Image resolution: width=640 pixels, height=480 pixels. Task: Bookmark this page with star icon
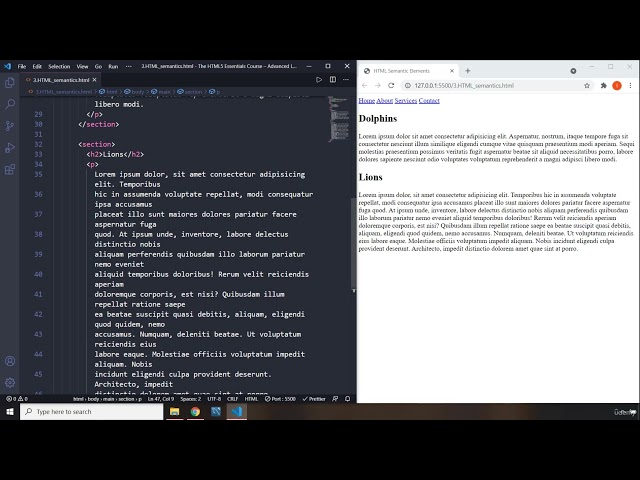point(587,86)
